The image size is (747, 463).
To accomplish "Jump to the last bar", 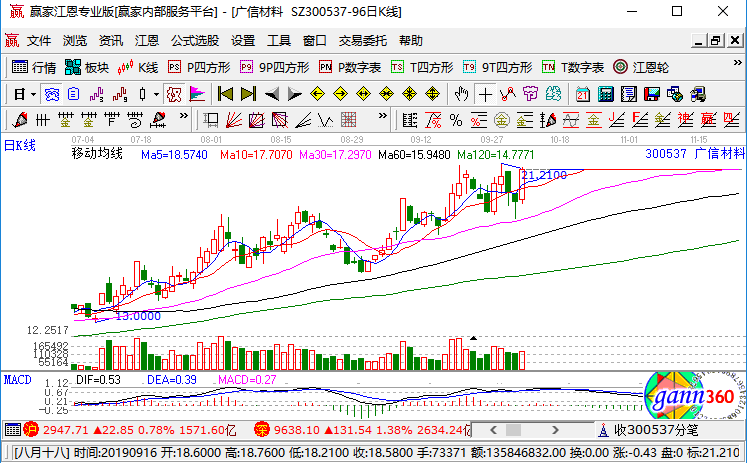I will (248, 94).
